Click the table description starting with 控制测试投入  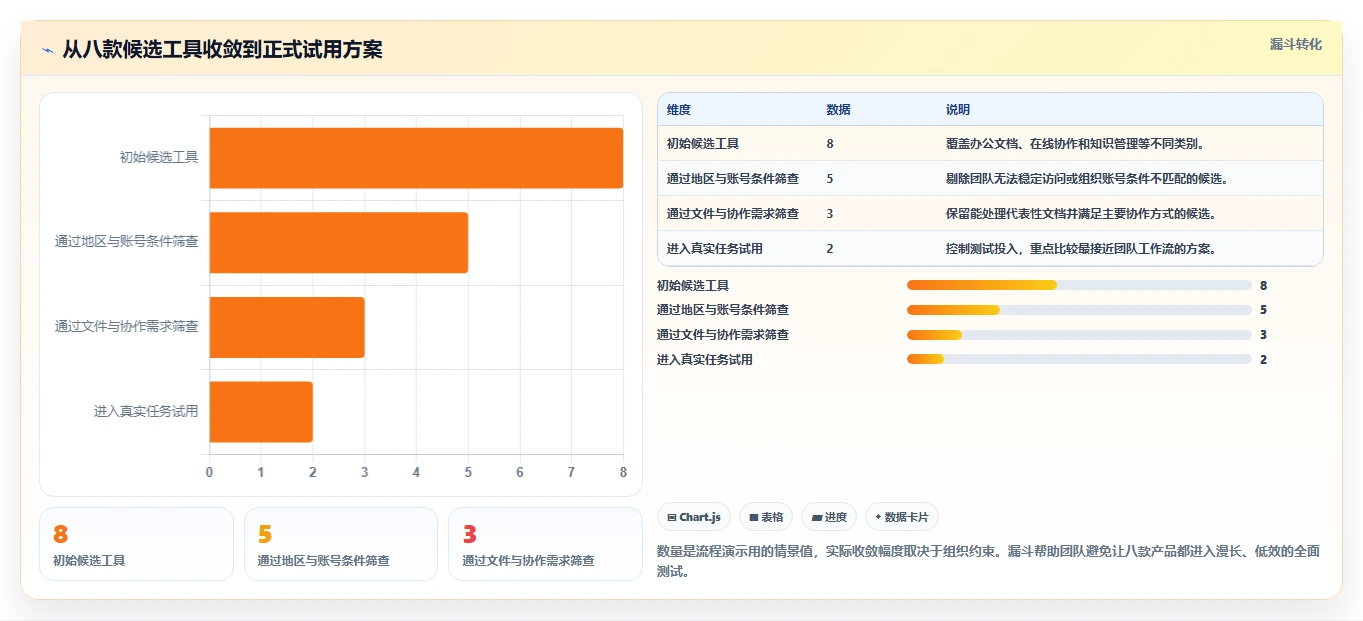[1081, 249]
